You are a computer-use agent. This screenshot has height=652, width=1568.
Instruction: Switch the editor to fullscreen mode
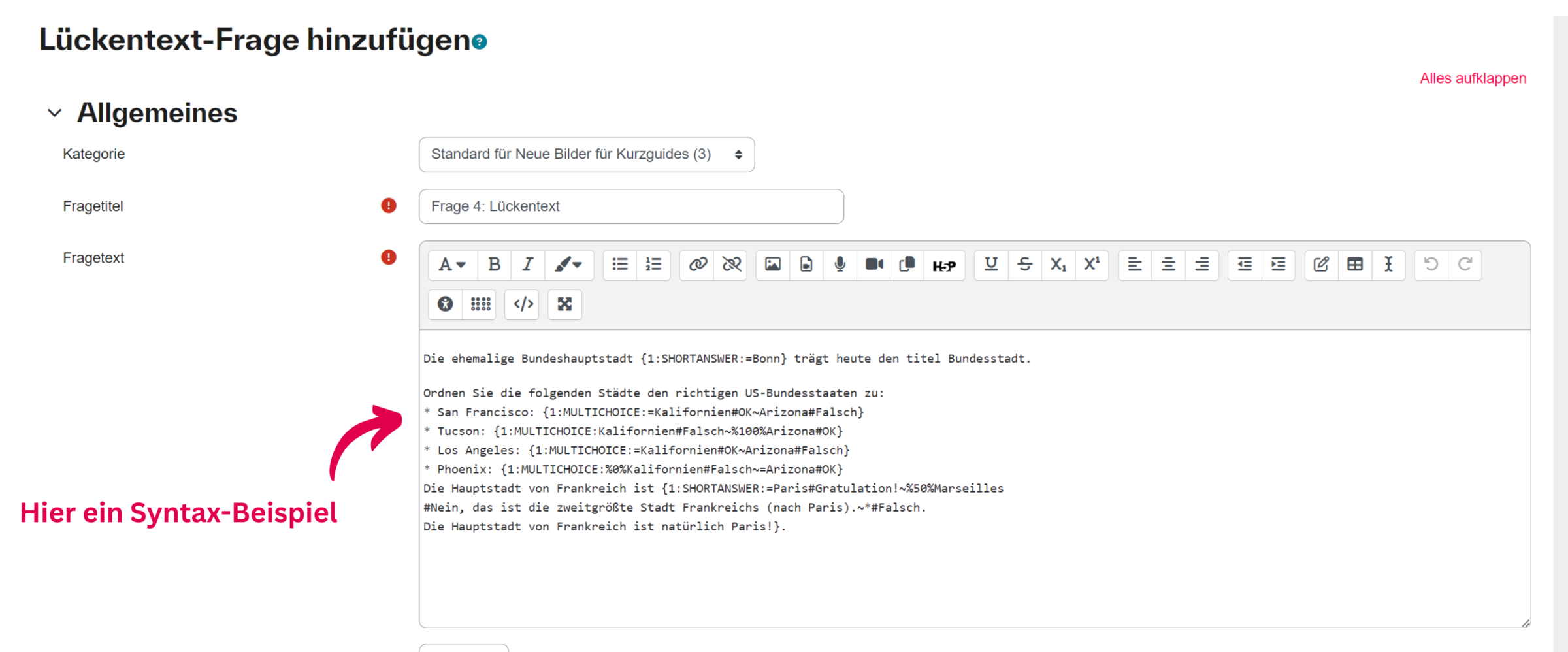(x=564, y=304)
